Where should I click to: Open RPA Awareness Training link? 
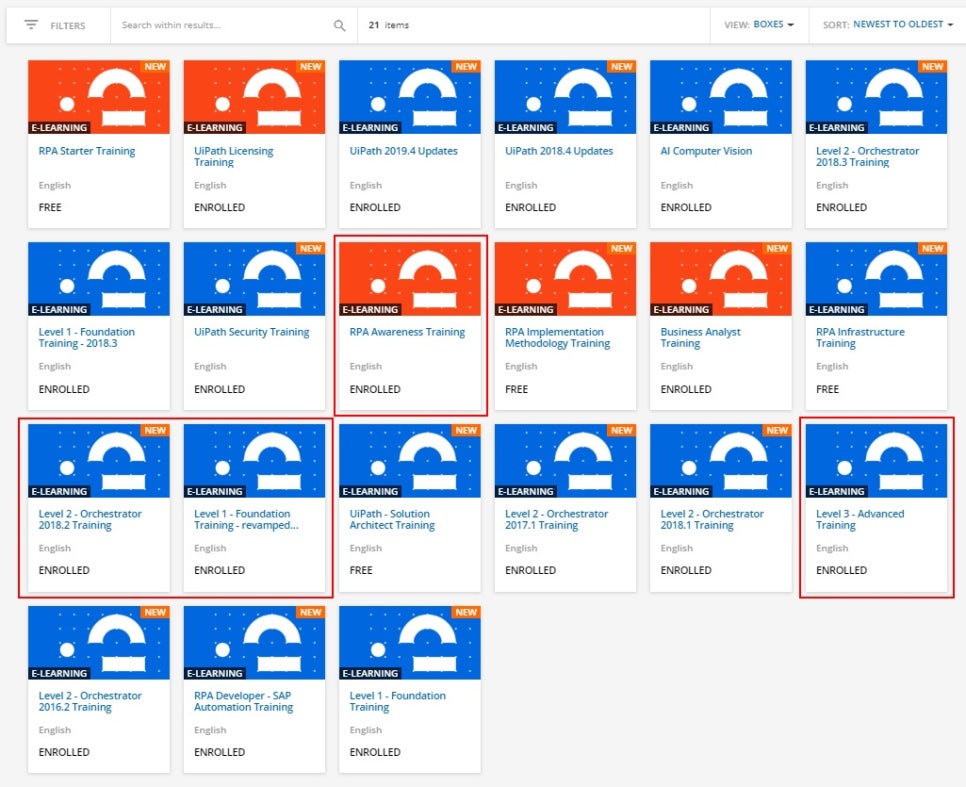click(407, 332)
